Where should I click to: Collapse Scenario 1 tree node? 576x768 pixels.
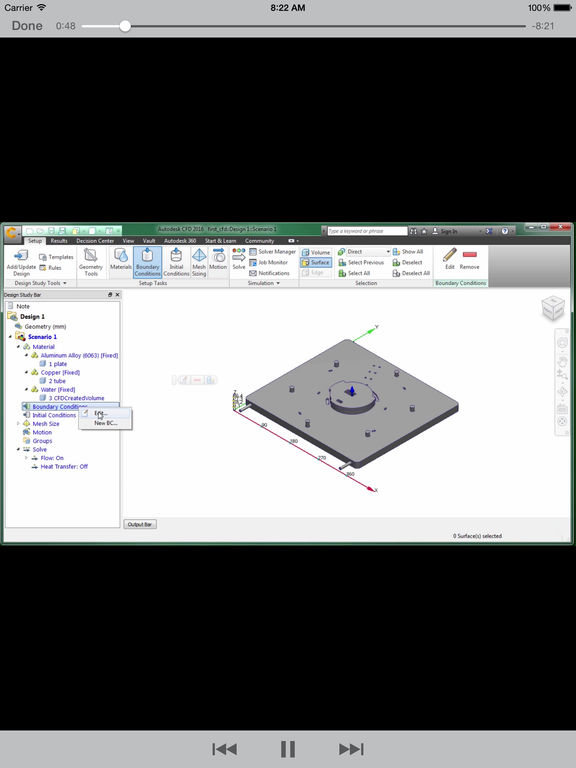(x=11, y=337)
